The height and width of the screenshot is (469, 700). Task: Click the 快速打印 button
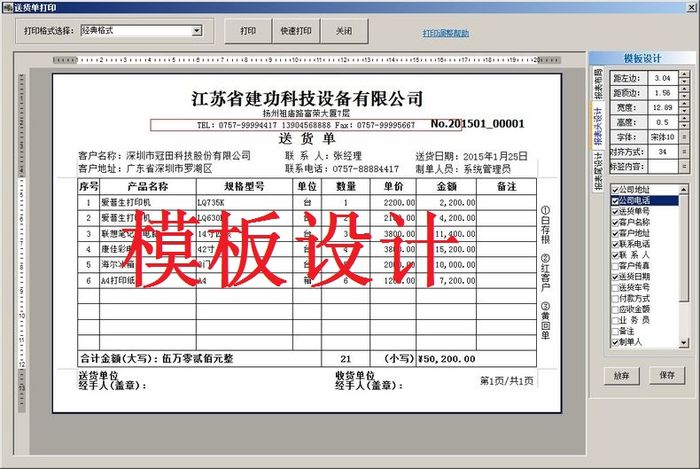point(296,31)
